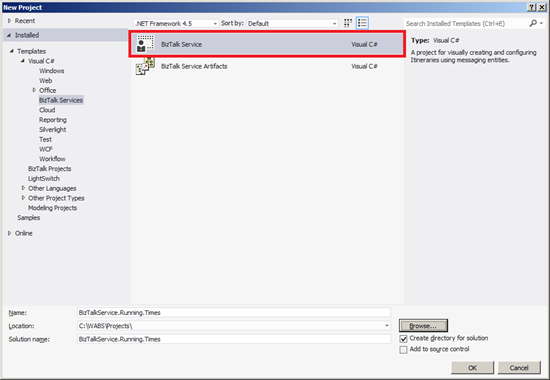The height and width of the screenshot is (380, 550).
Task: Select the WCF category
Action: [46, 149]
